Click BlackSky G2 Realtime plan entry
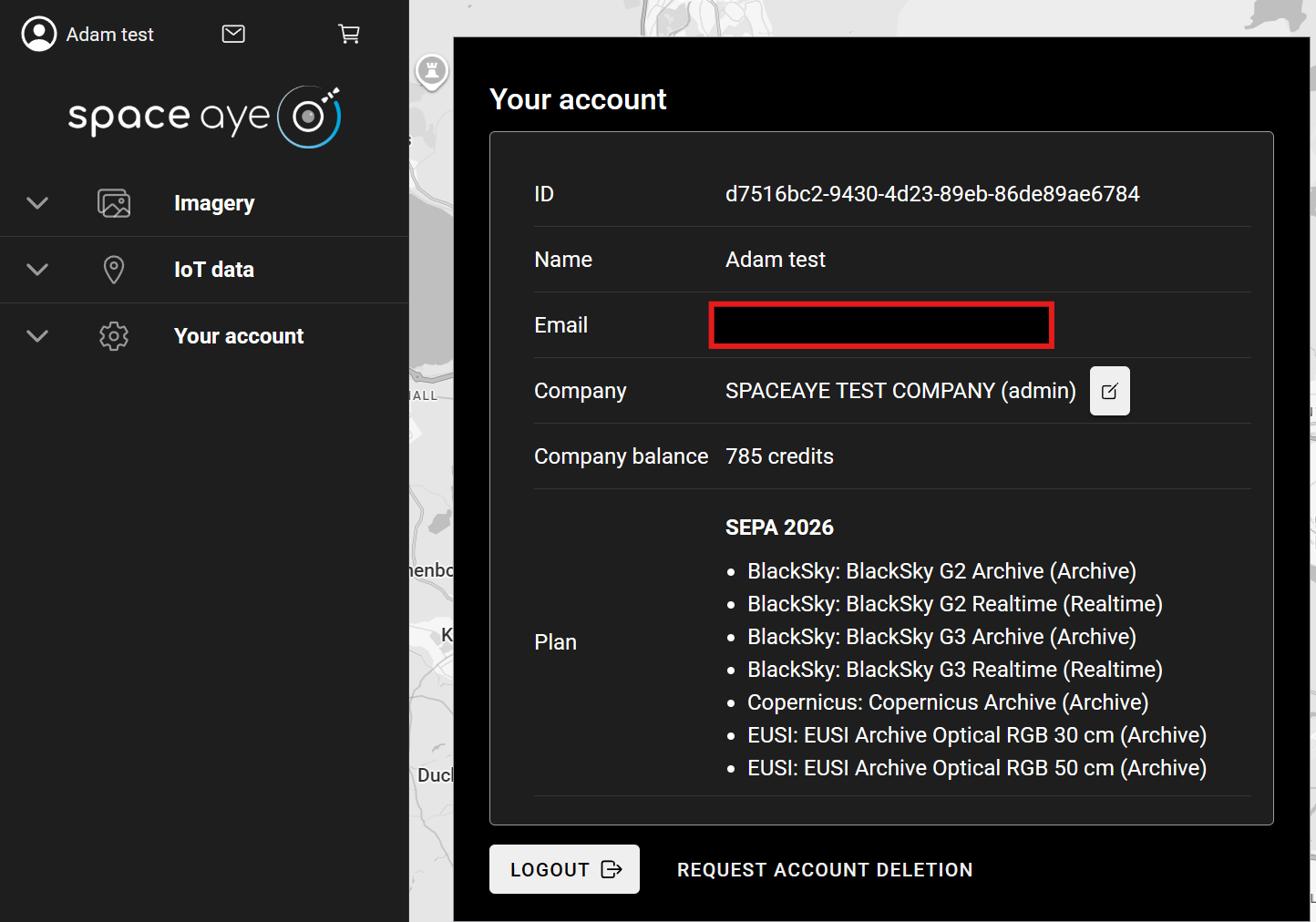The image size is (1316, 922). click(x=955, y=604)
